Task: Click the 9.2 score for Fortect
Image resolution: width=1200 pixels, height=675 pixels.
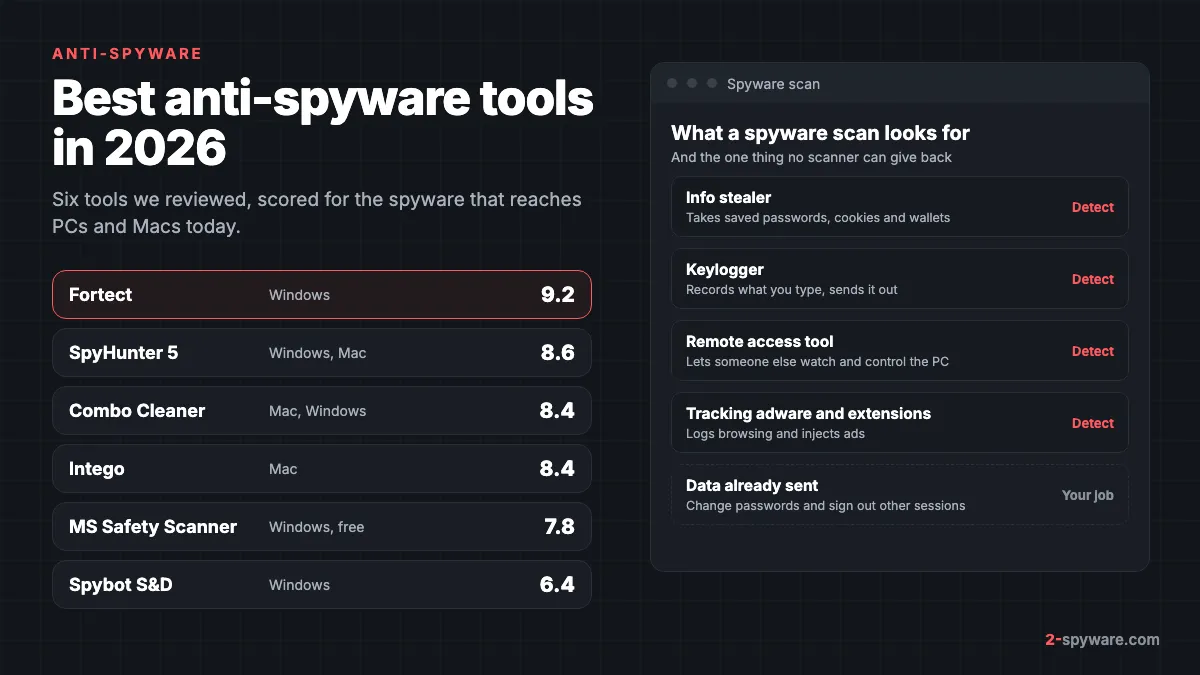Action: coord(557,295)
